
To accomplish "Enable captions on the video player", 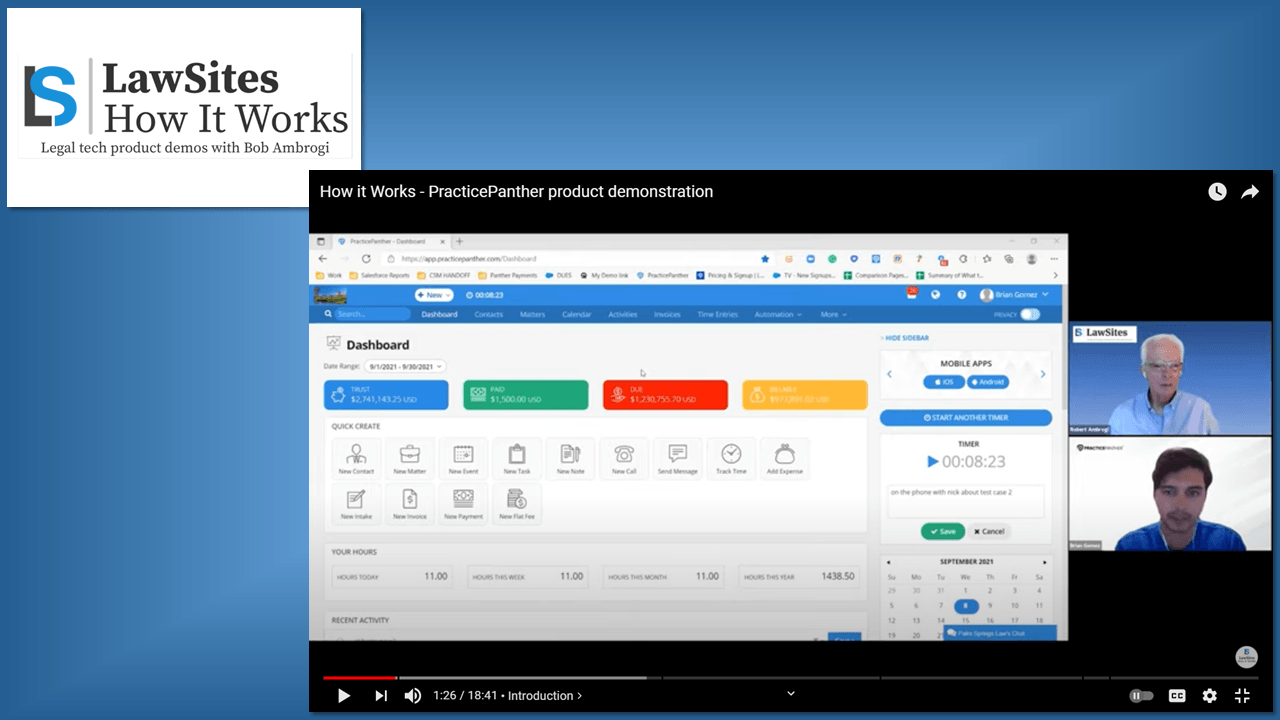I will 1177,695.
